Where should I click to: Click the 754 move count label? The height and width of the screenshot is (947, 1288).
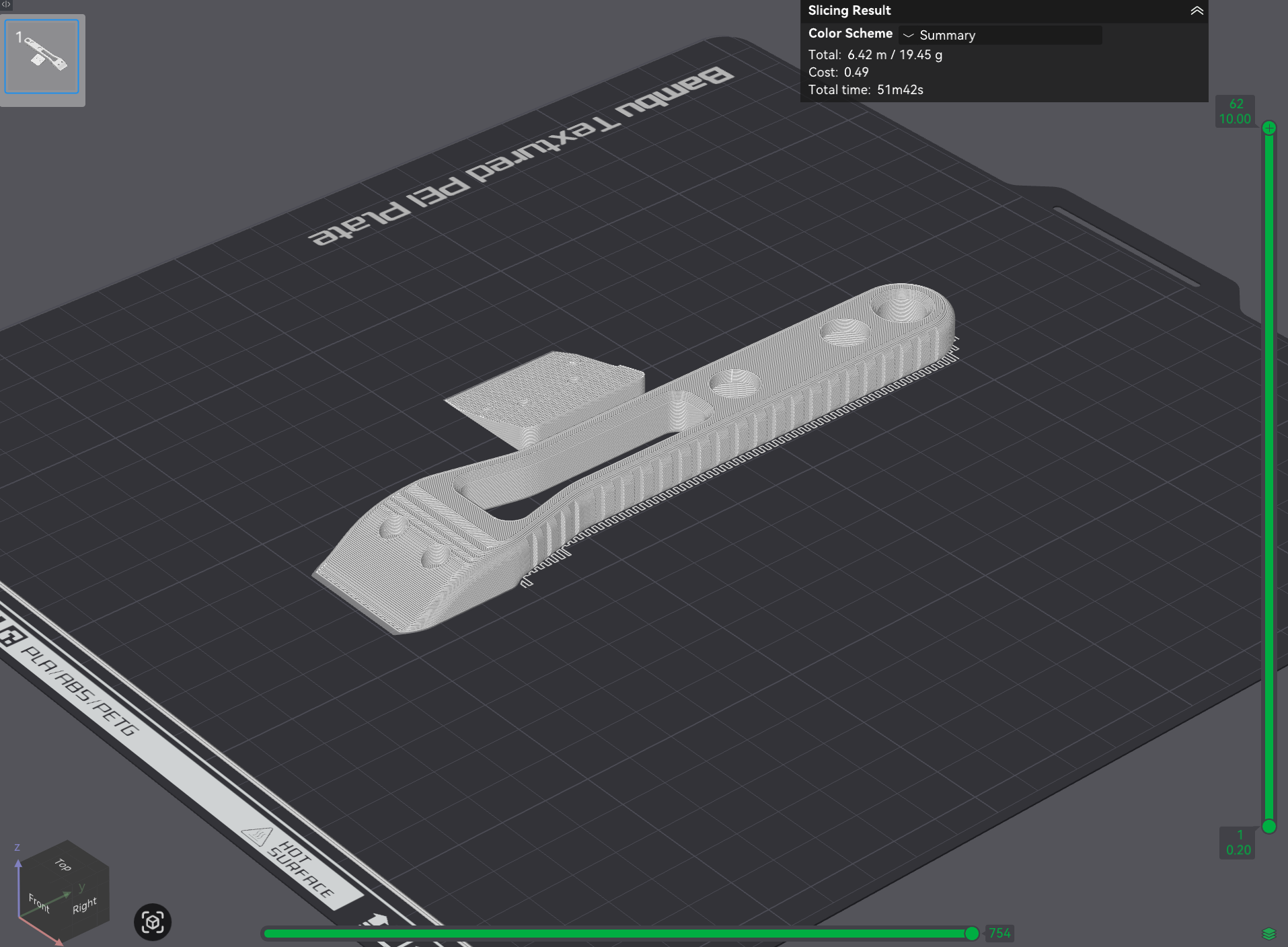tap(999, 933)
